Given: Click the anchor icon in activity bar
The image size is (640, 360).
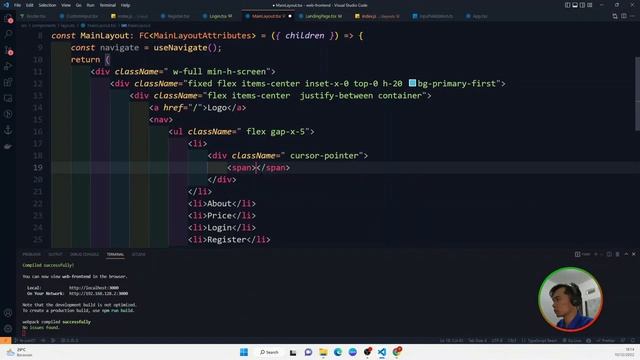Looking at the screenshot, I should 8,130.
